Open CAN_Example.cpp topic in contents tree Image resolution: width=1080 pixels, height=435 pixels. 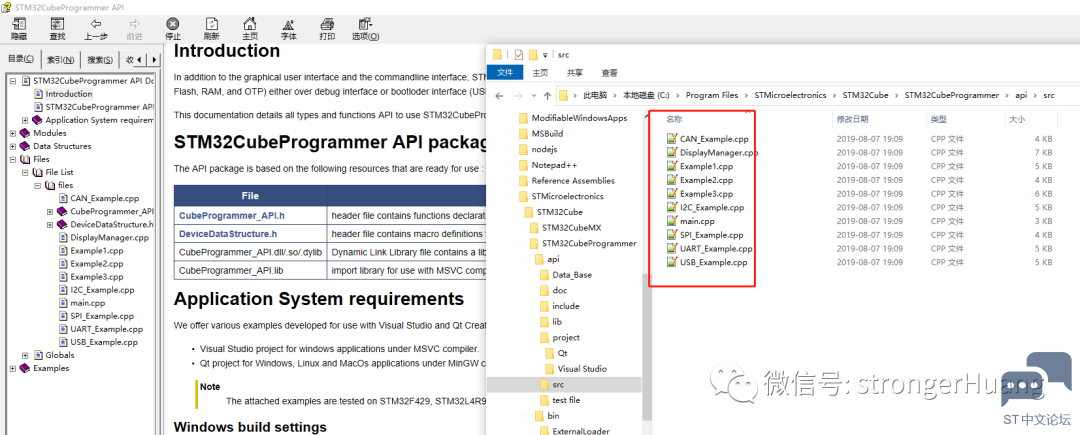(105, 198)
